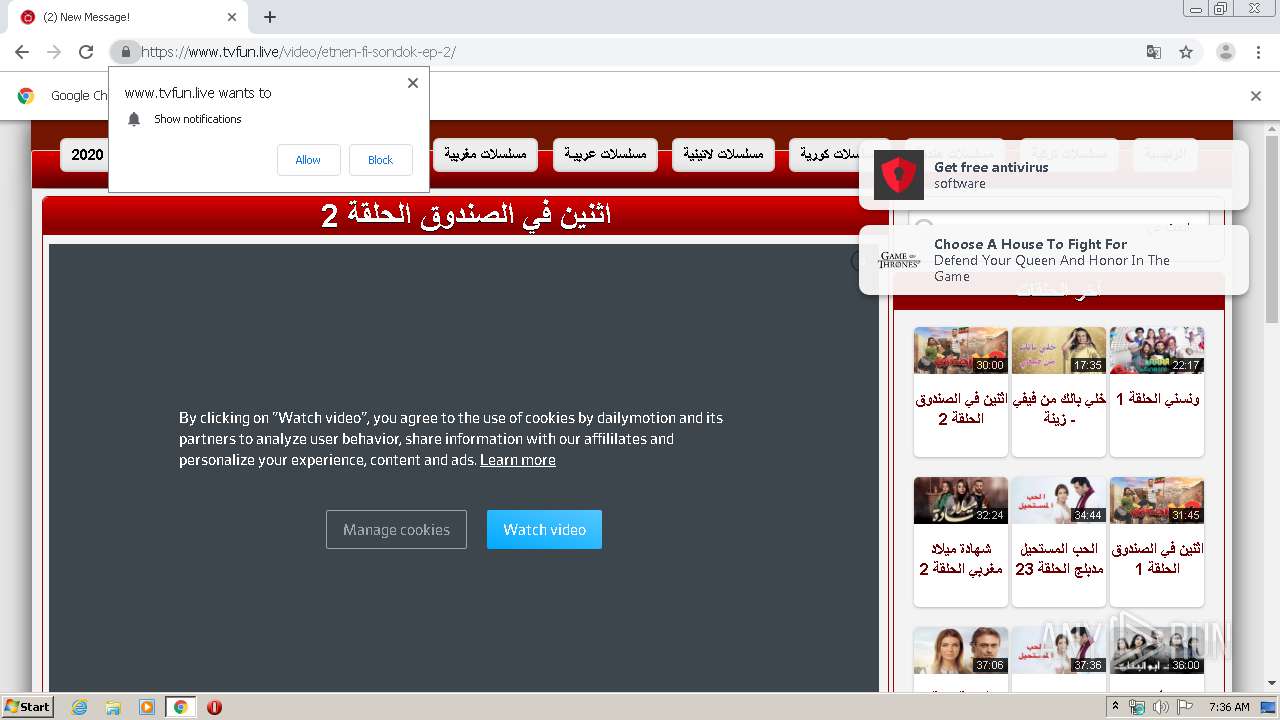Open مسلسلات لاتينية menu
1280x720 pixels.
coord(724,154)
